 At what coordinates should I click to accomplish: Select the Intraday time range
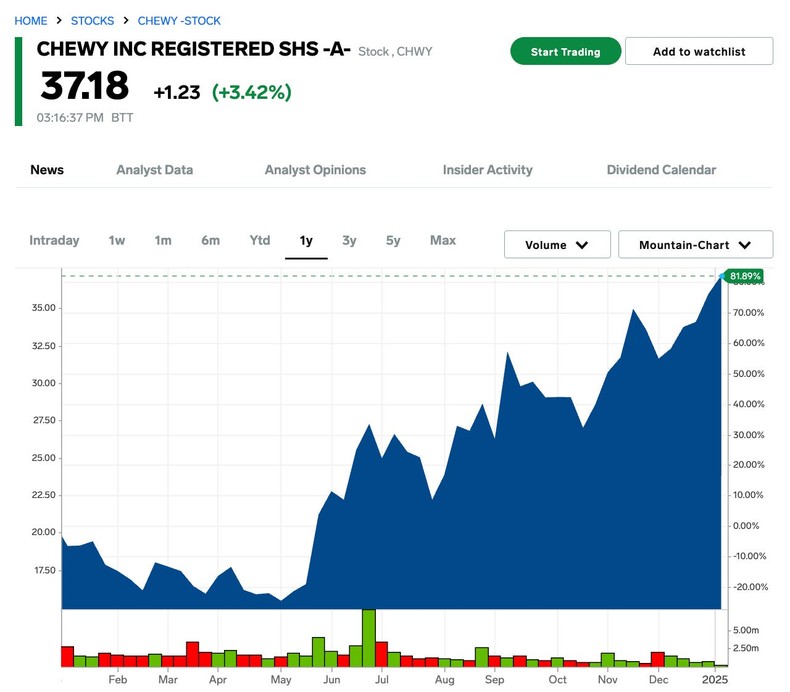(54, 240)
